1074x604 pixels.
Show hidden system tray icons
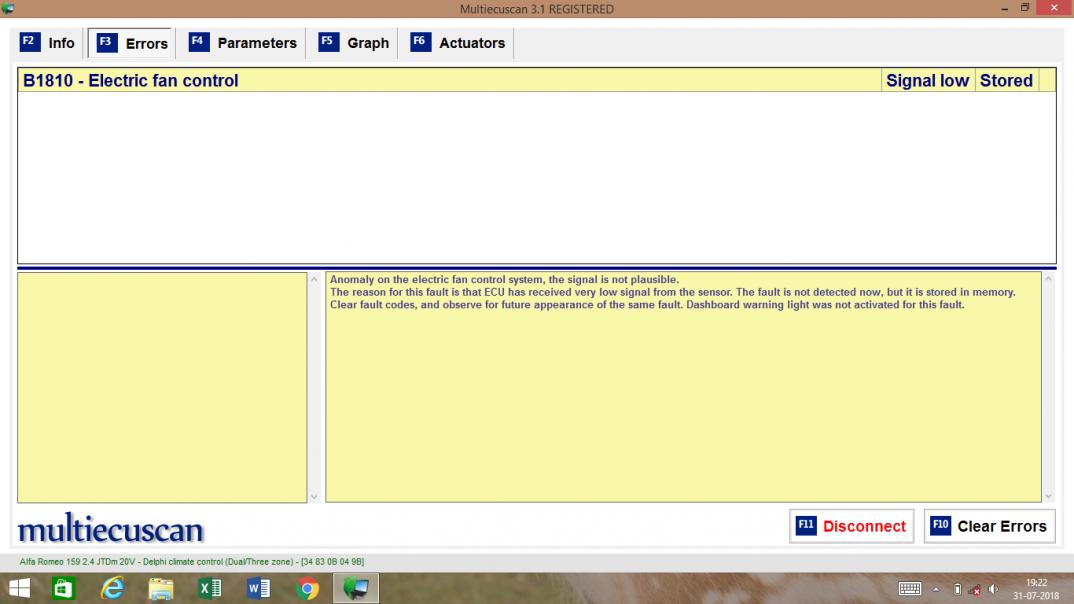[x=936, y=589]
